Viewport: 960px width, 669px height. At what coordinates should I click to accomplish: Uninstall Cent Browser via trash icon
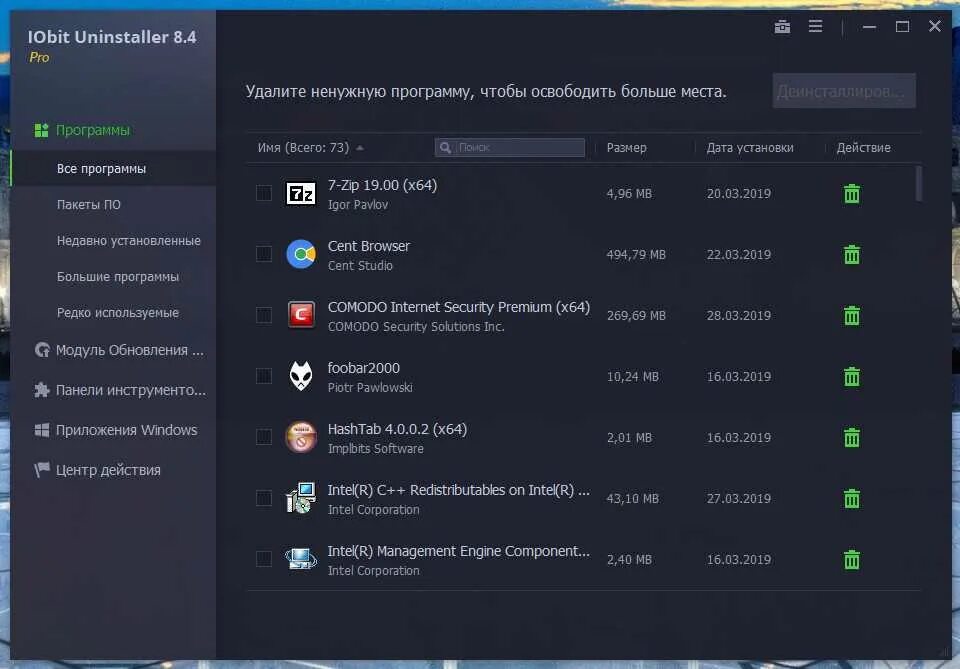click(852, 255)
